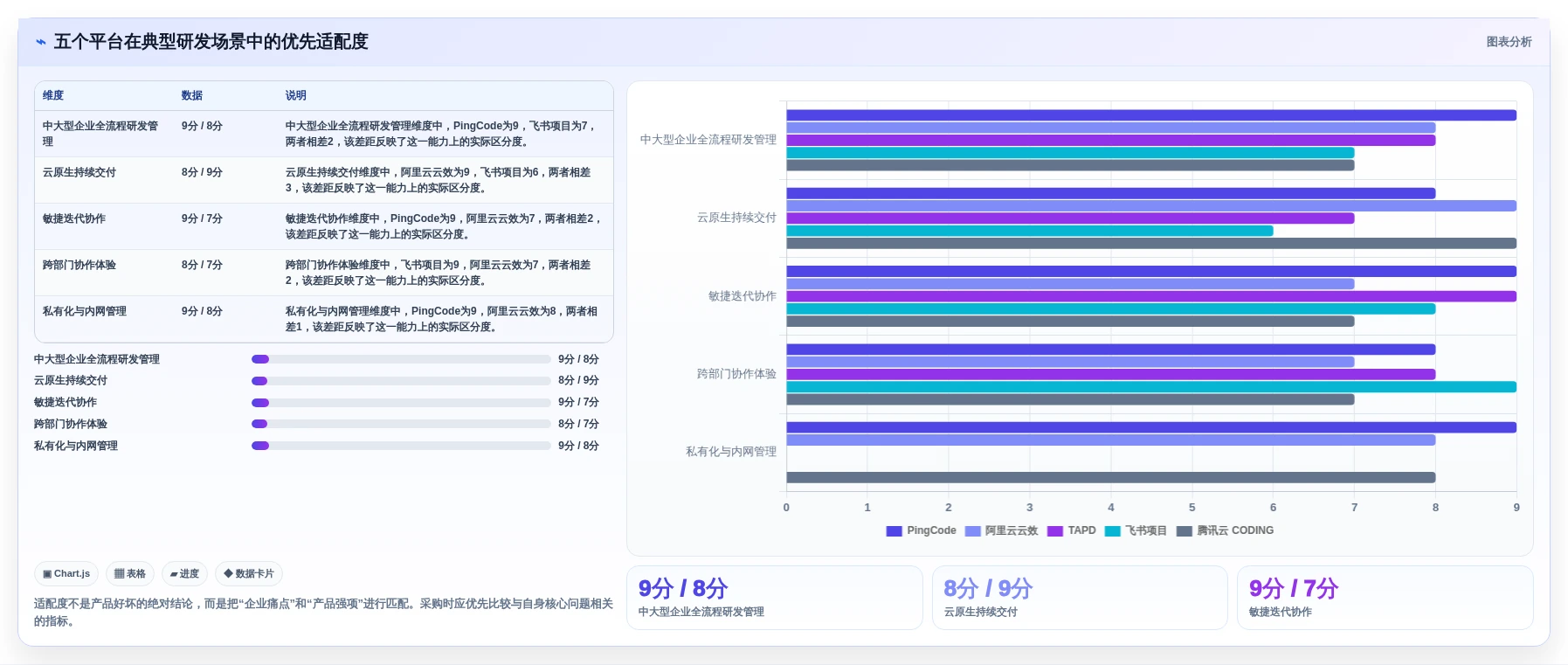Click the 中大型企业全流程研发管理 chart axis label
The image size is (1568, 665).
pyautogui.click(x=708, y=140)
